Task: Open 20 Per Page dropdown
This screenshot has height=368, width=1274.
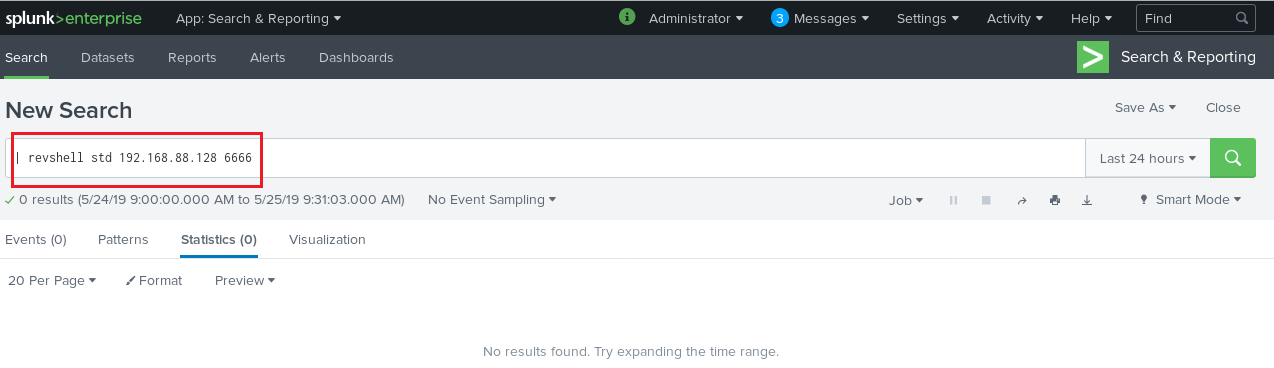Action: coord(52,281)
